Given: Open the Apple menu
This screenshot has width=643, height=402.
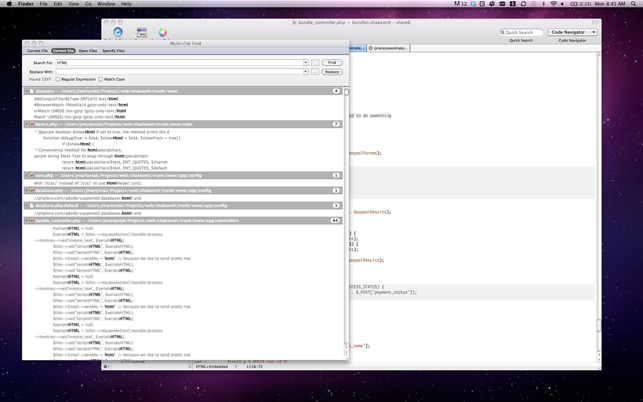Looking at the screenshot, I should 9,4.
